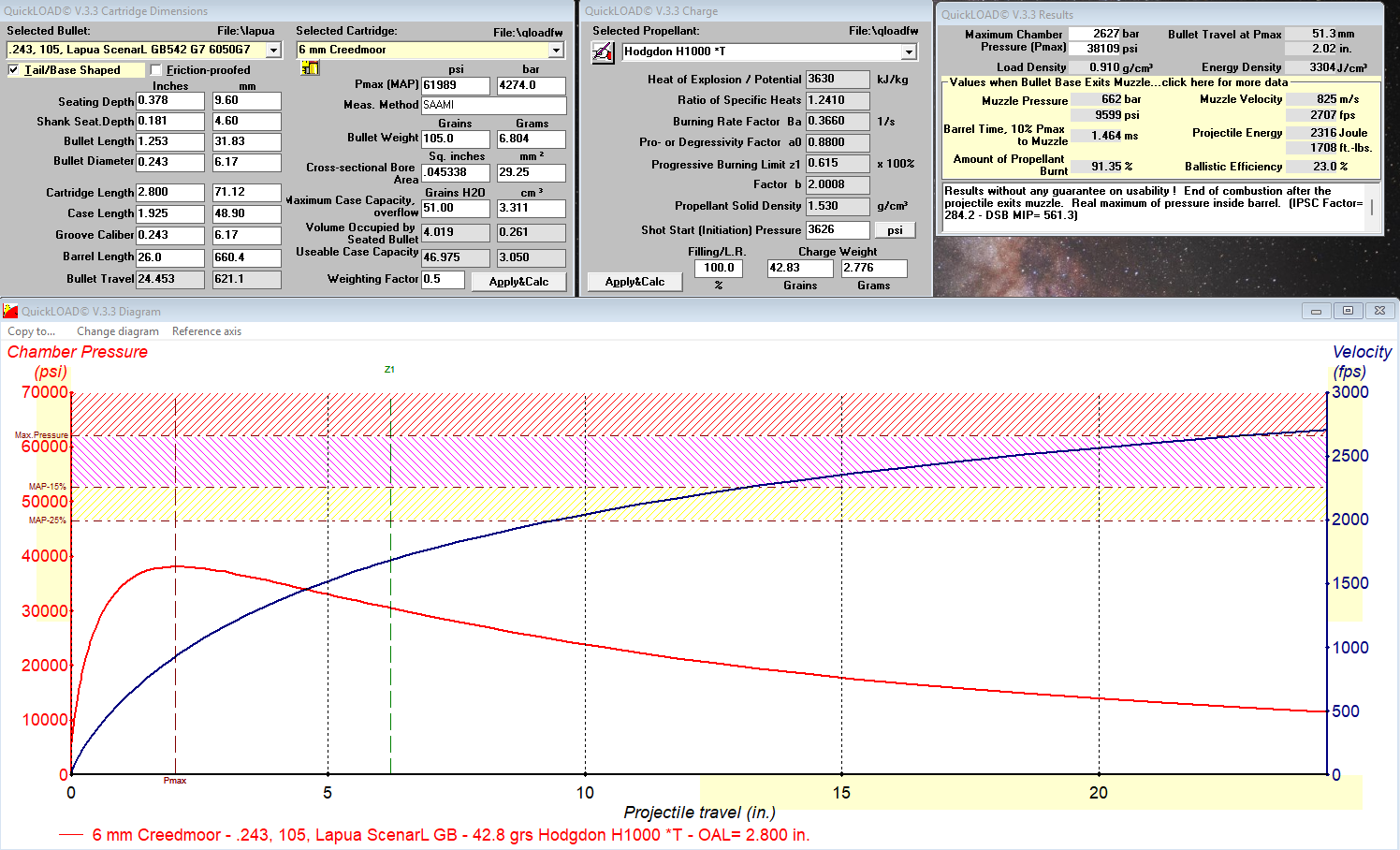
Task: Click the Barrel Length inches field
Action: tap(170, 257)
